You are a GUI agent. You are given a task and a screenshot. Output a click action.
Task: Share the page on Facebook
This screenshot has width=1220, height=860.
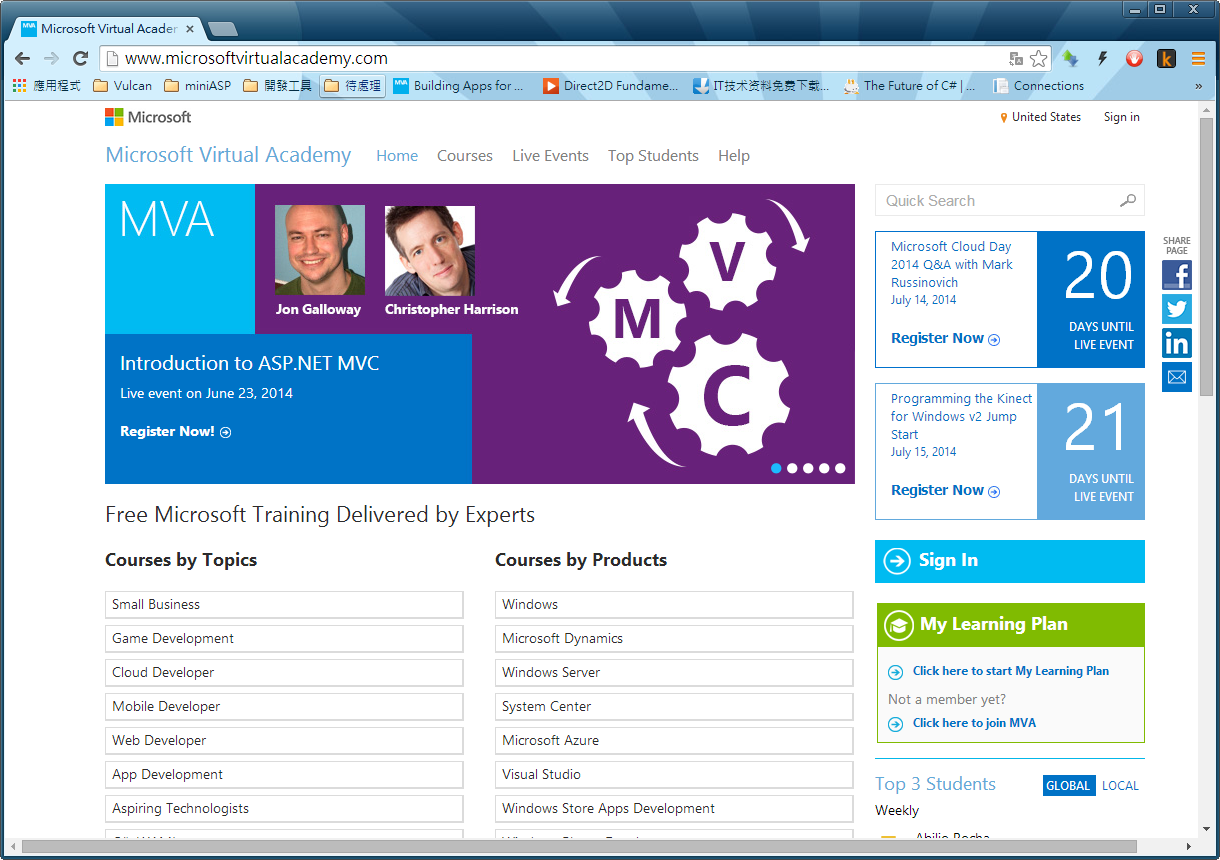tap(1176, 275)
